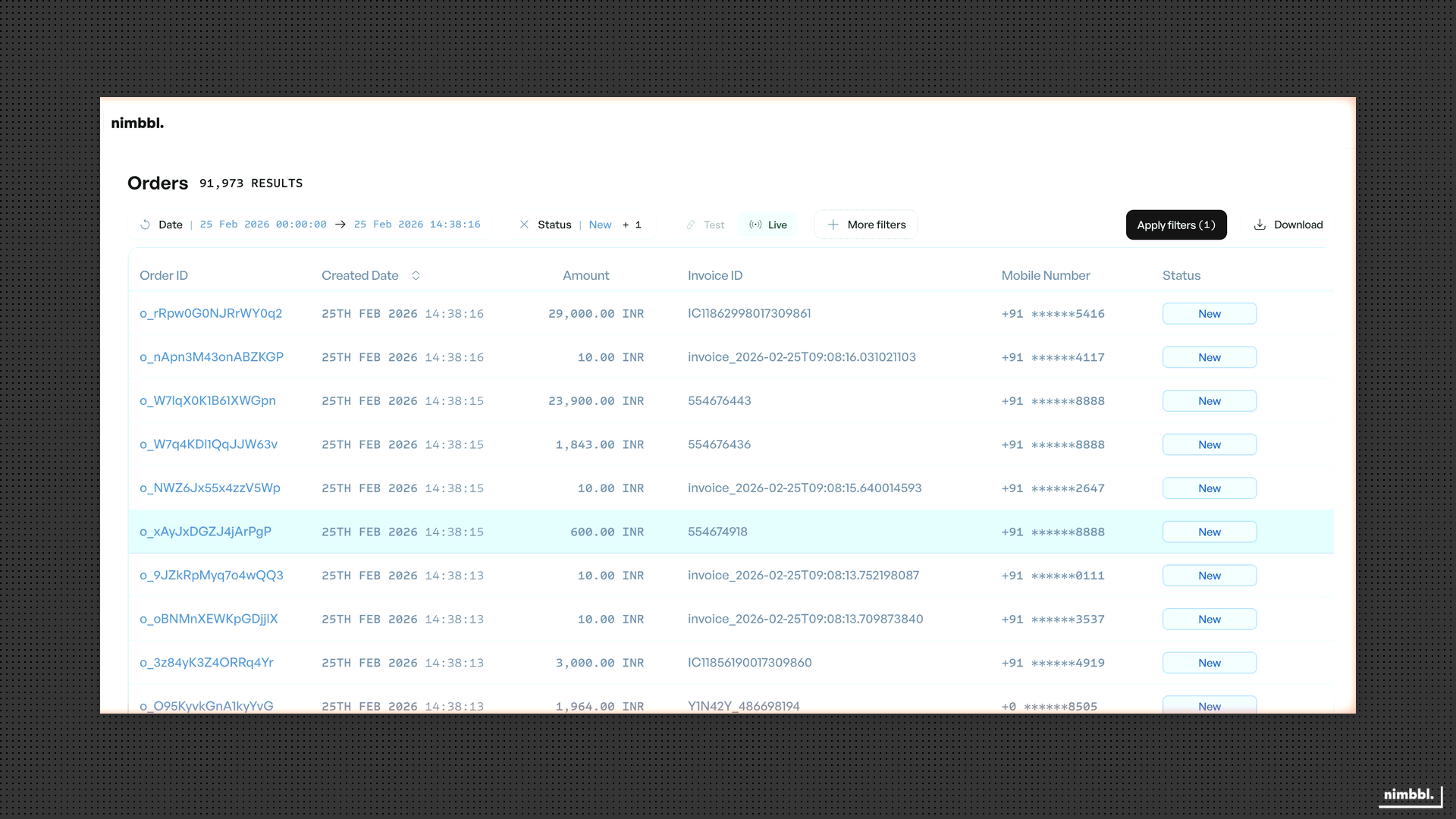Open the end date 25 Feb 2026 14:38:16

[417, 224]
